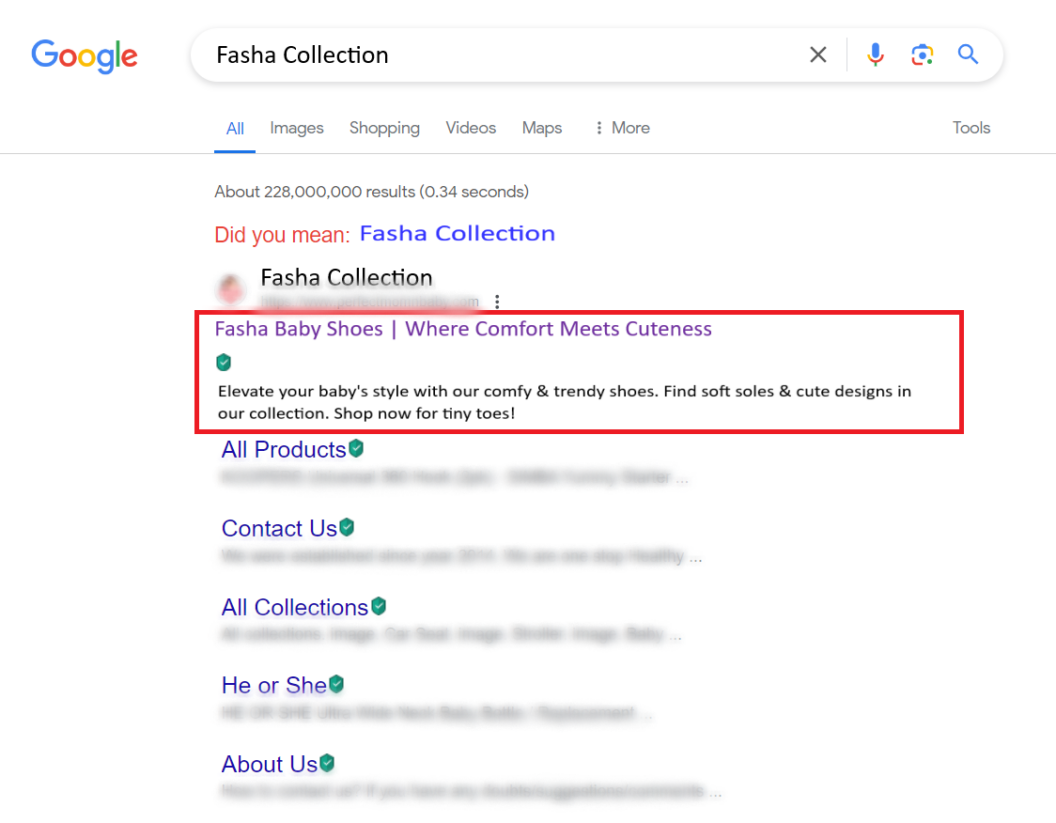Click the shield badge beside All Products
1056x823 pixels.
pyautogui.click(x=356, y=448)
